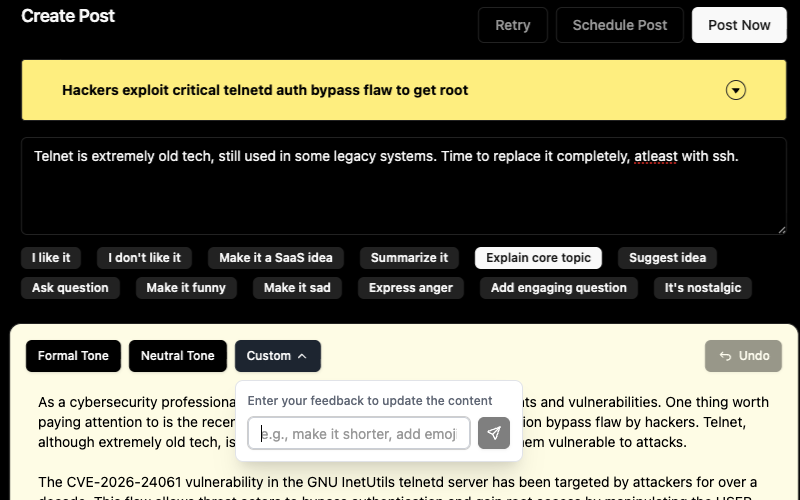Select the Make it funny chip

tap(186, 288)
